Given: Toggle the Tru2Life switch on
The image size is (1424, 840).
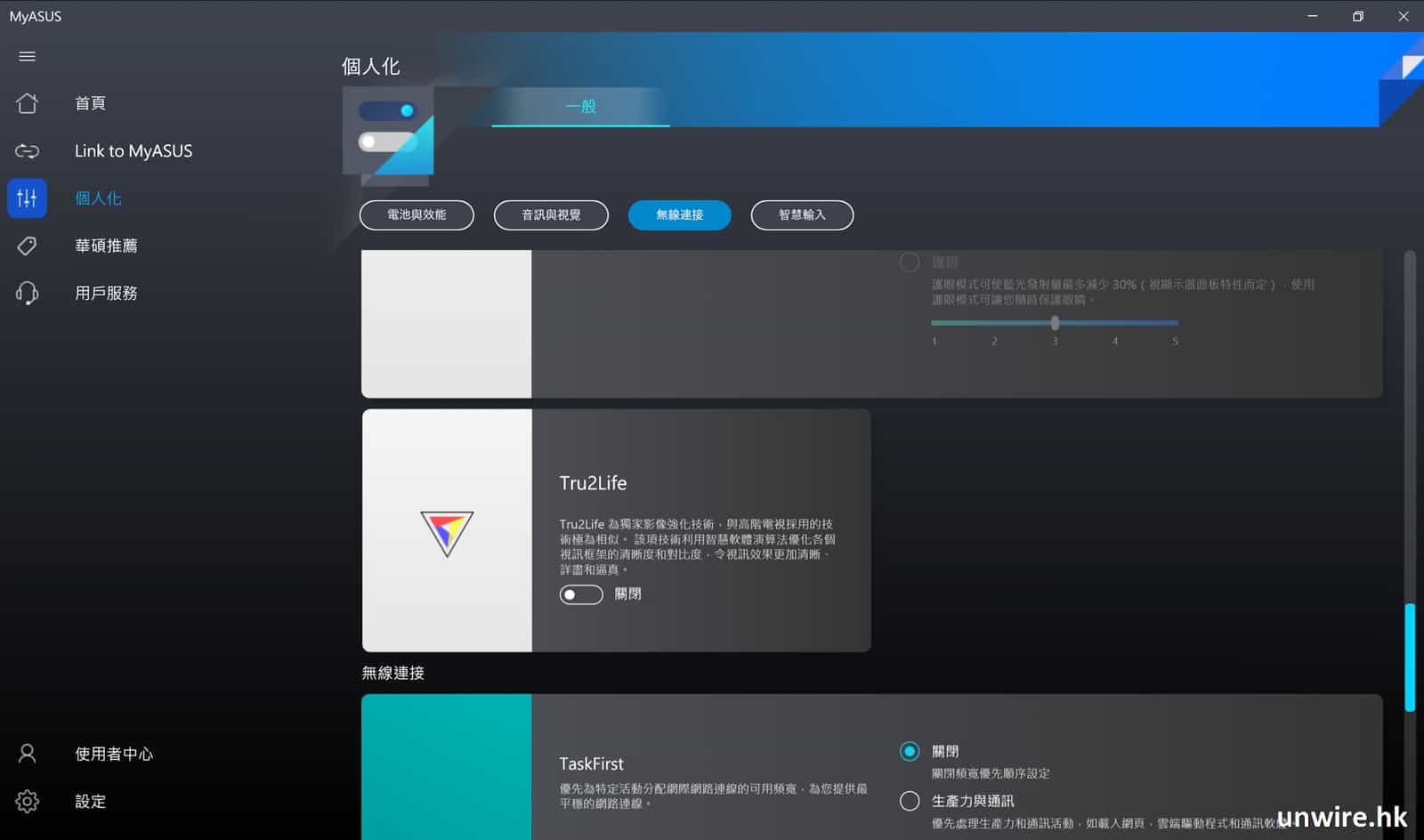Looking at the screenshot, I should [580, 594].
